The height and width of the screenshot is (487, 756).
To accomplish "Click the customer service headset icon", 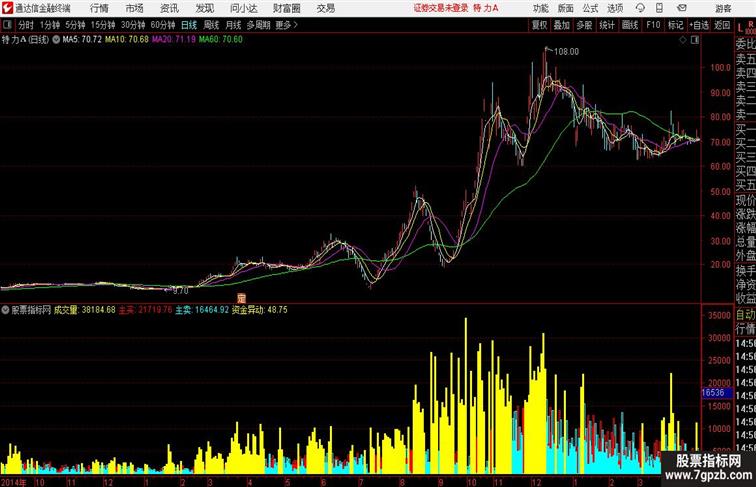I will (x=640, y=8).
